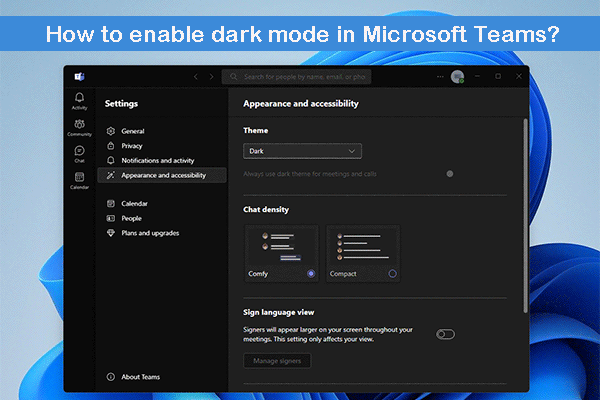Click the Plans and upgrades diamond icon
This screenshot has width=600, height=400.
(111, 233)
